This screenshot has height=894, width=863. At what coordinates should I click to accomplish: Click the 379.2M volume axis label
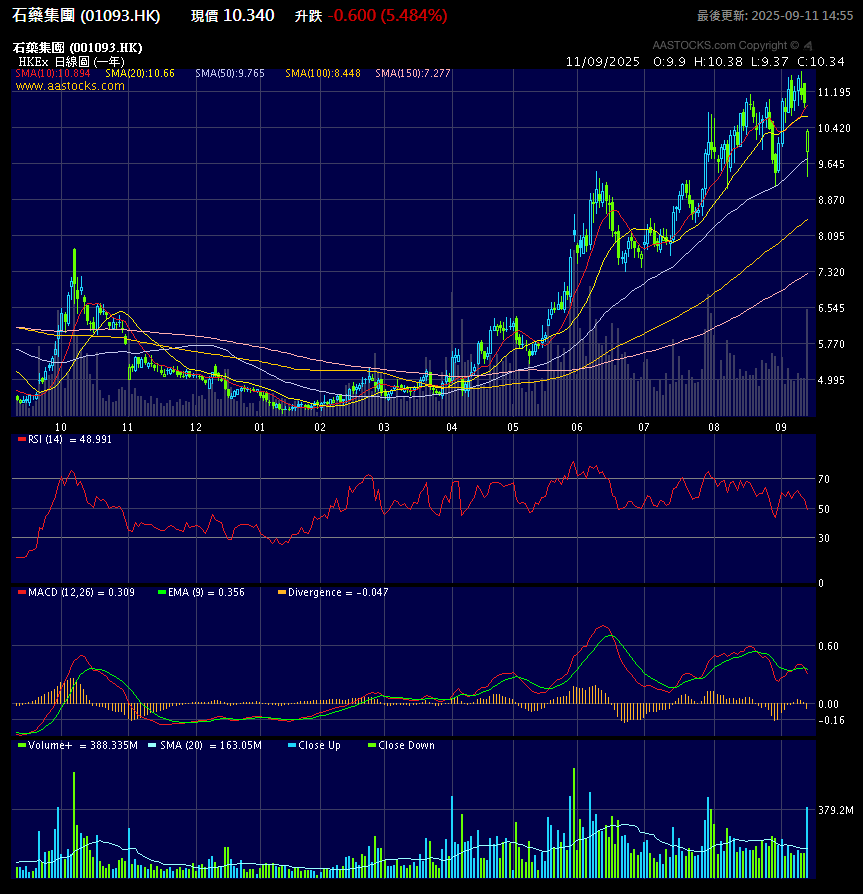coord(836,810)
